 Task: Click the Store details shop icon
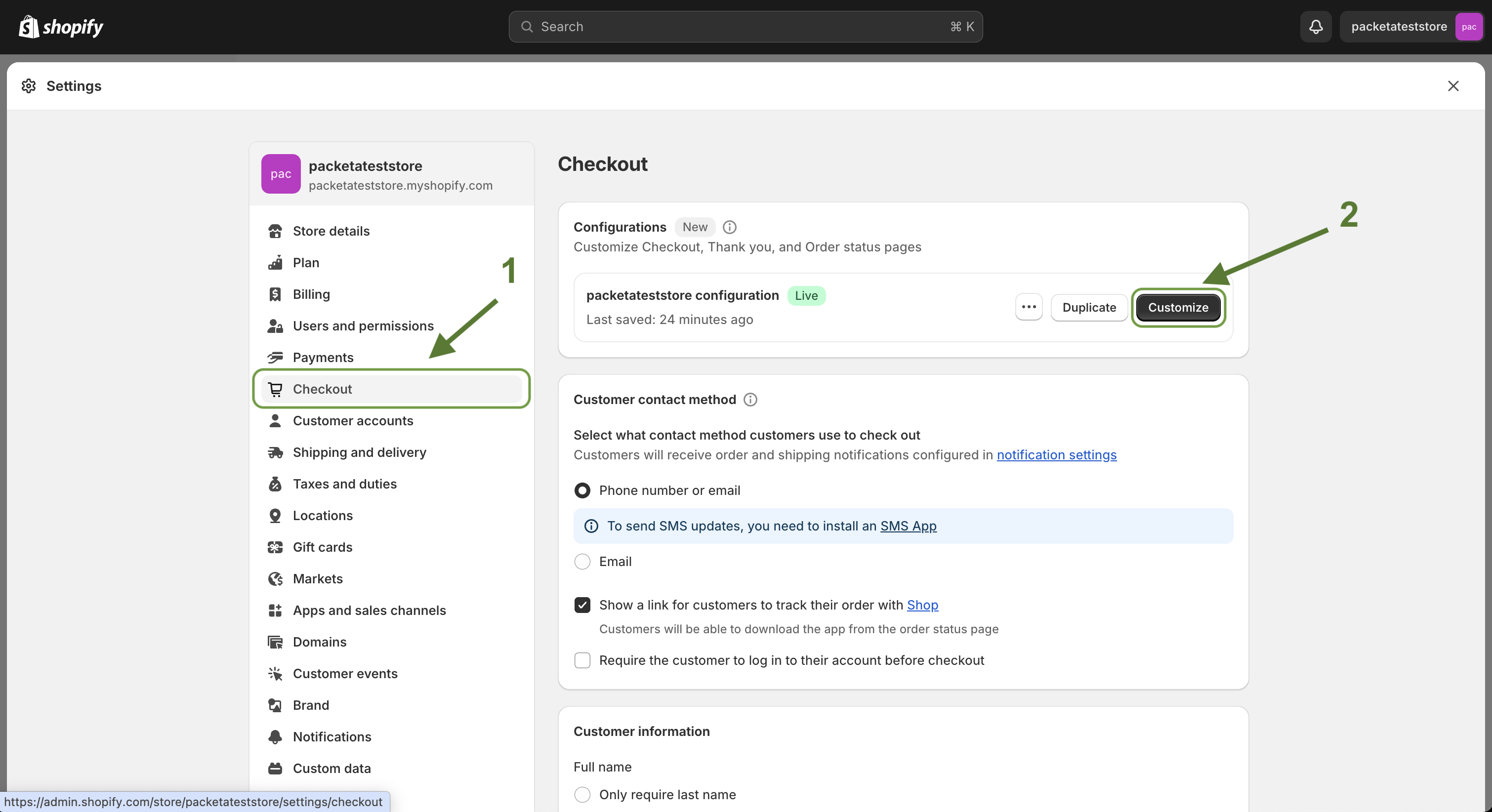[275, 231]
